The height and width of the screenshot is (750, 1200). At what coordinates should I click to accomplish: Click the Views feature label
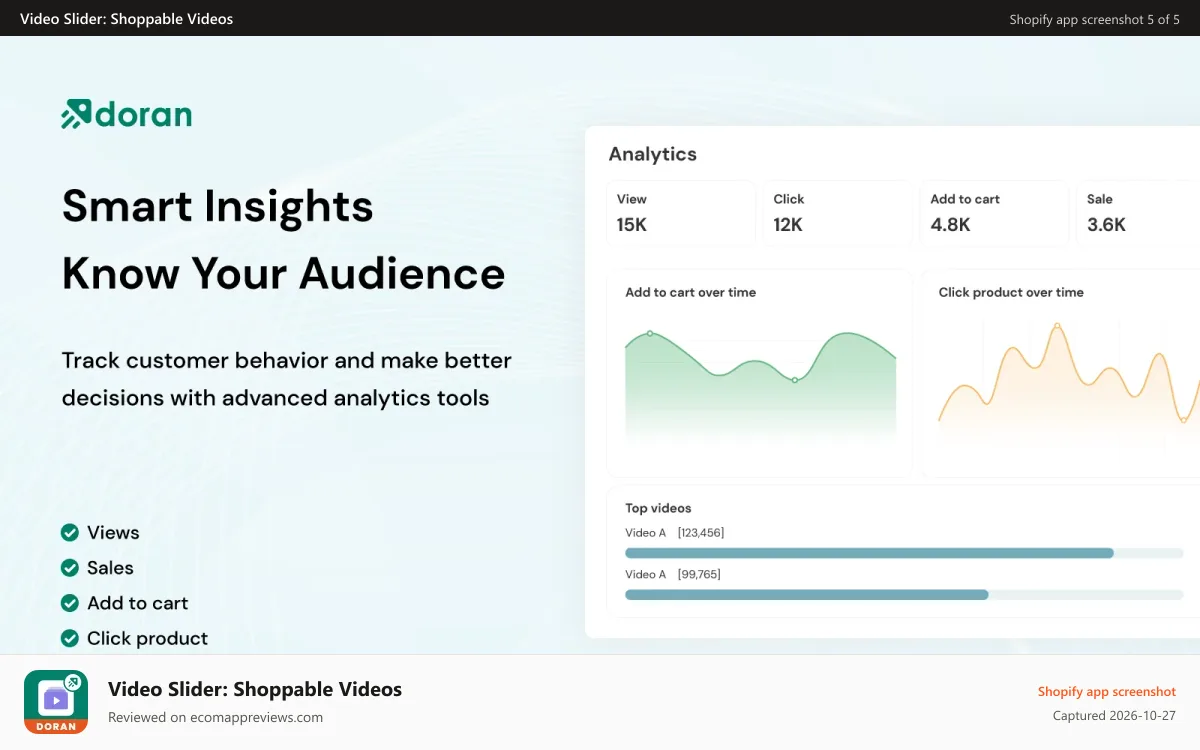click(113, 533)
